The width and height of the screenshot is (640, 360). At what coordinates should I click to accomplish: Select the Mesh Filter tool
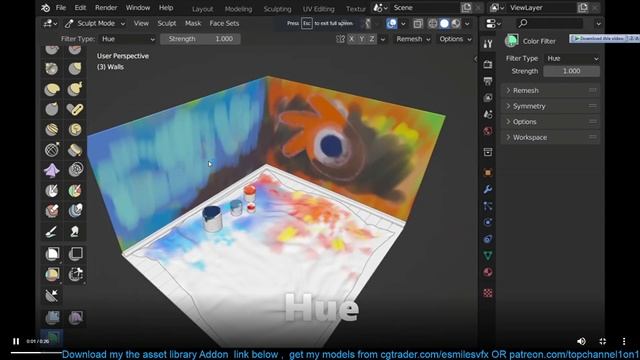click(x=52, y=317)
